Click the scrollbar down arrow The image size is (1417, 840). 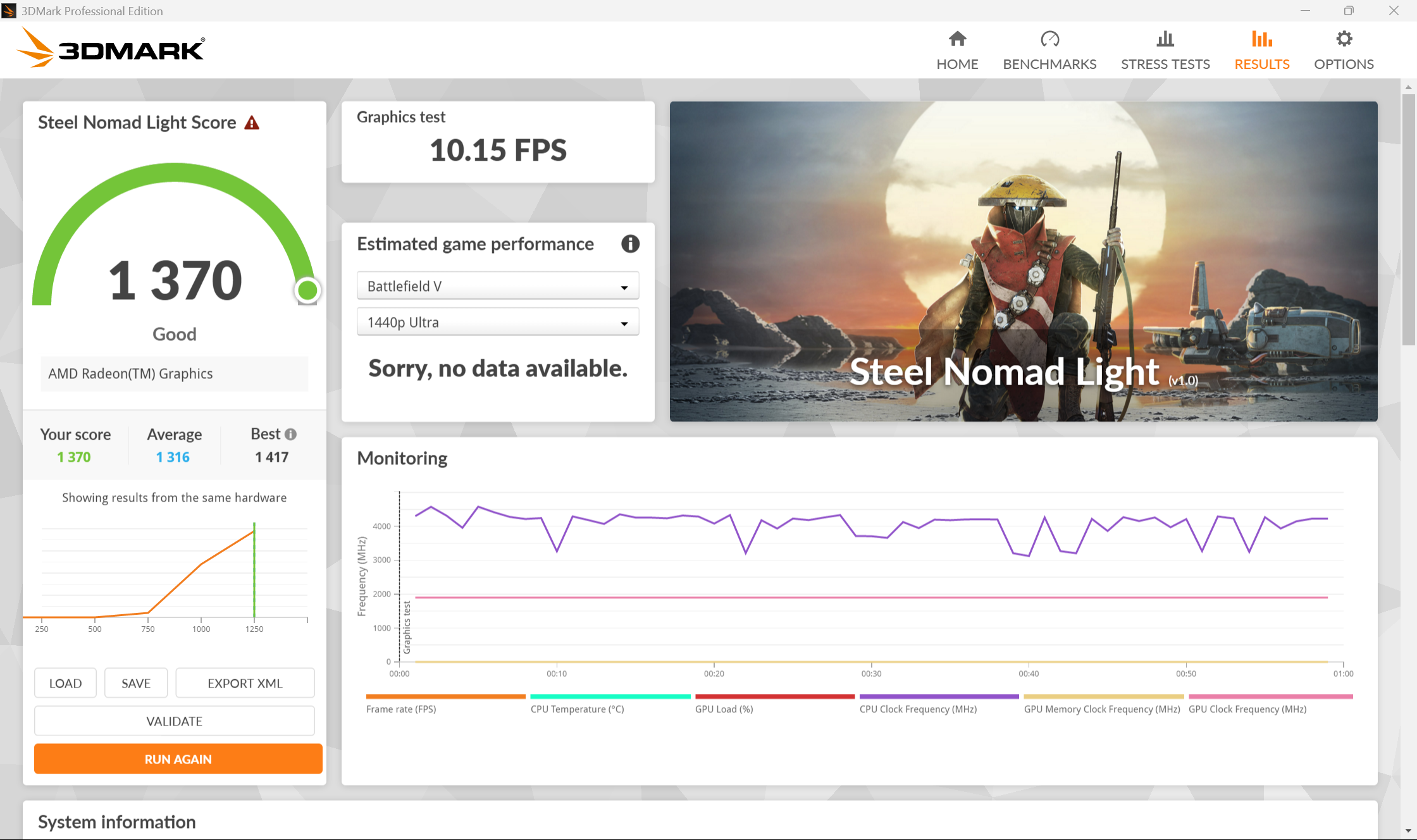[x=1408, y=831]
